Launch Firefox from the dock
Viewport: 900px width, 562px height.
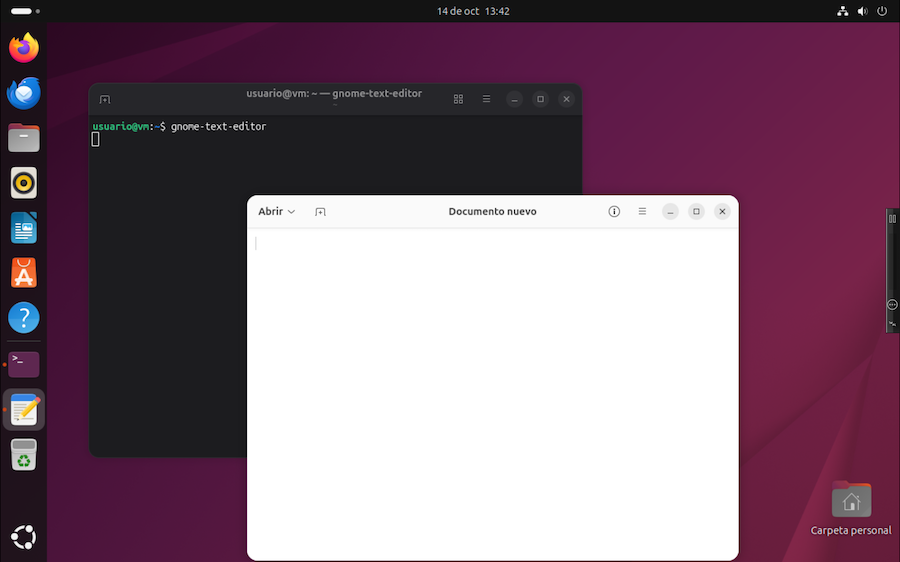point(24,48)
